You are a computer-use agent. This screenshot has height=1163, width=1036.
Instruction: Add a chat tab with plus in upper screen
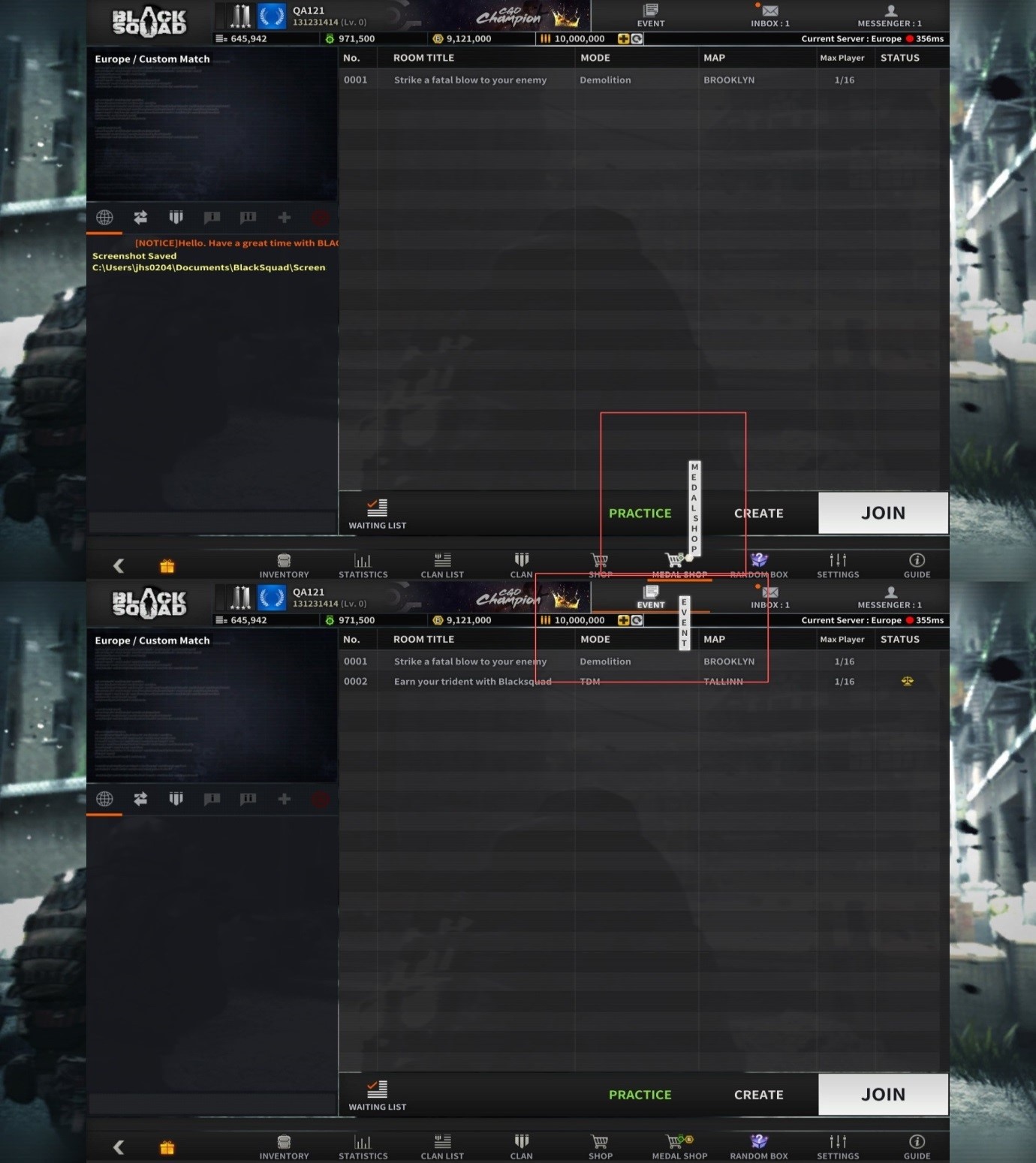[285, 218]
